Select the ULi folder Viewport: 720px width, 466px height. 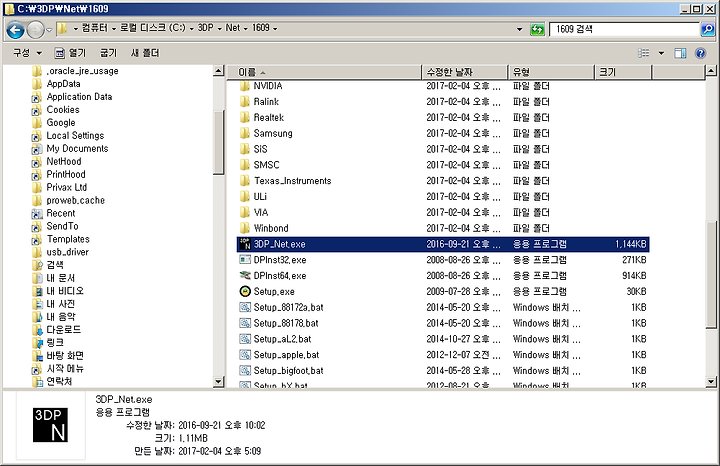260,197
